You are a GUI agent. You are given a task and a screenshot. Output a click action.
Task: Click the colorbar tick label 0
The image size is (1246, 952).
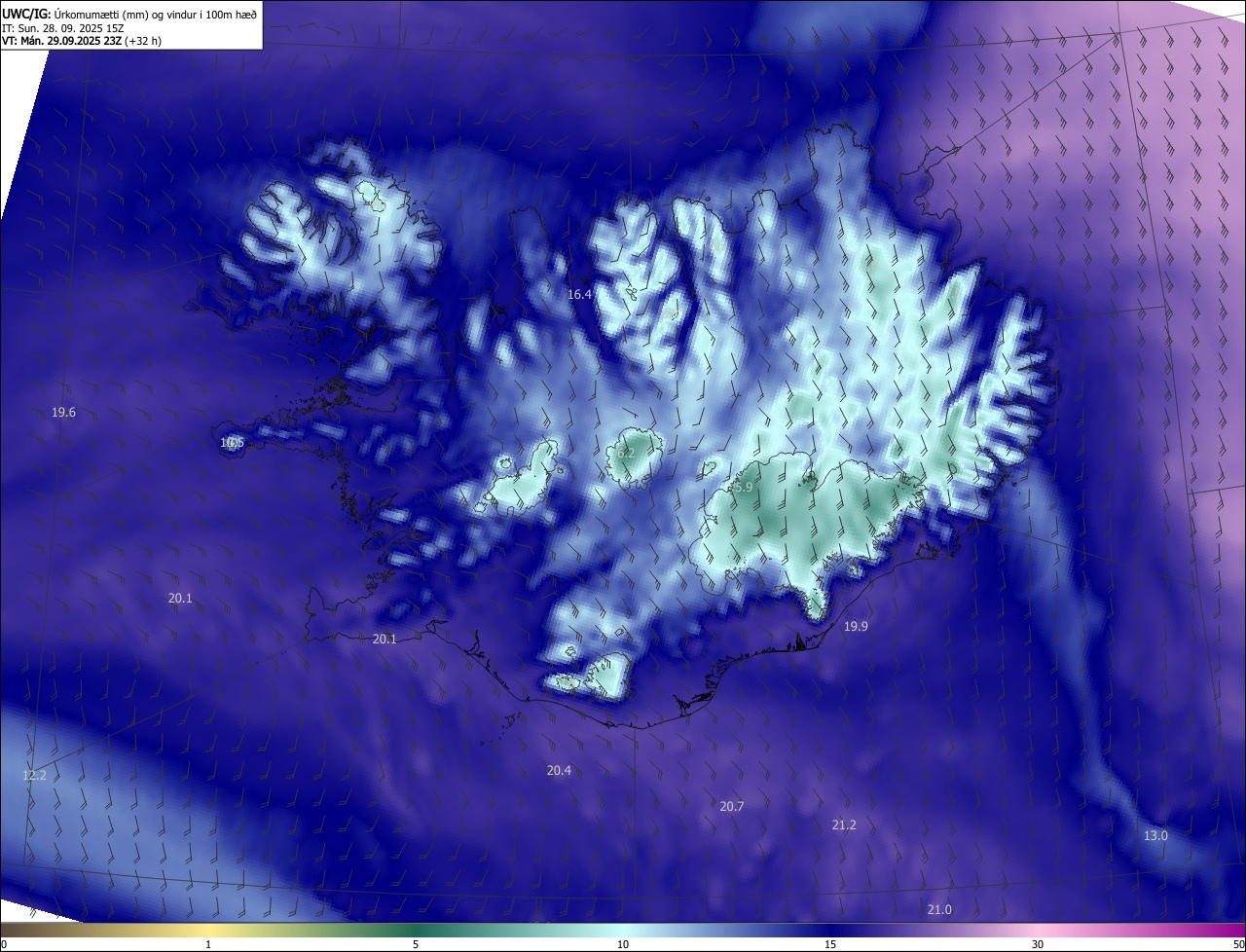tap(4, 945)
